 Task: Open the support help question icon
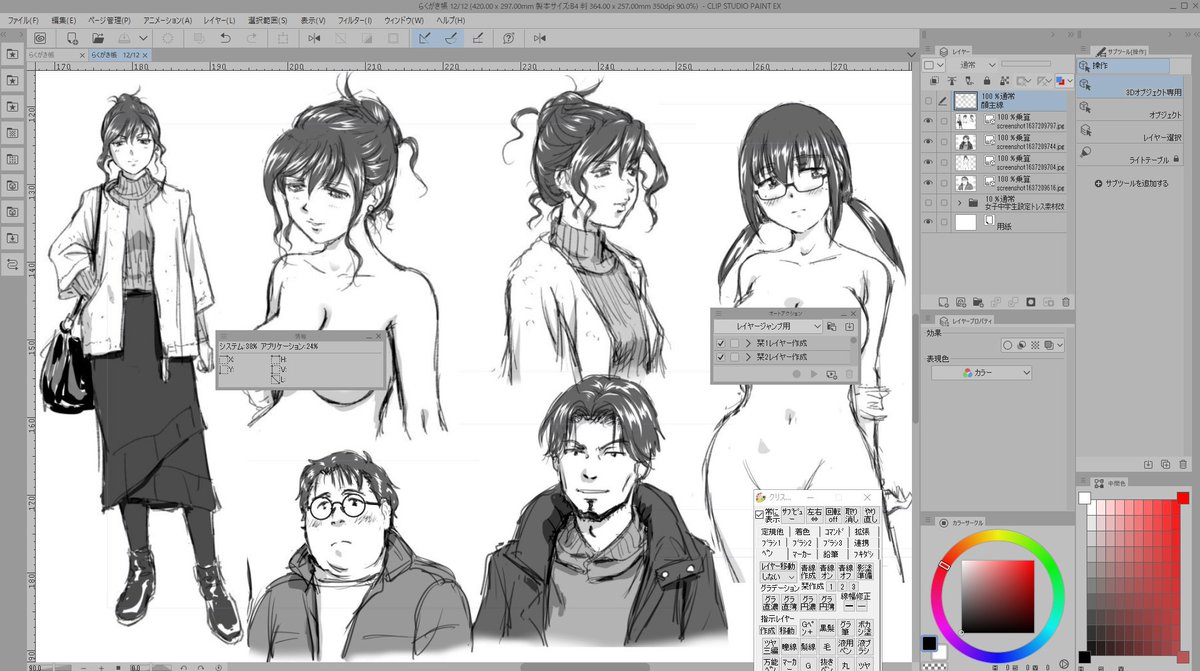tap(509, 38)
